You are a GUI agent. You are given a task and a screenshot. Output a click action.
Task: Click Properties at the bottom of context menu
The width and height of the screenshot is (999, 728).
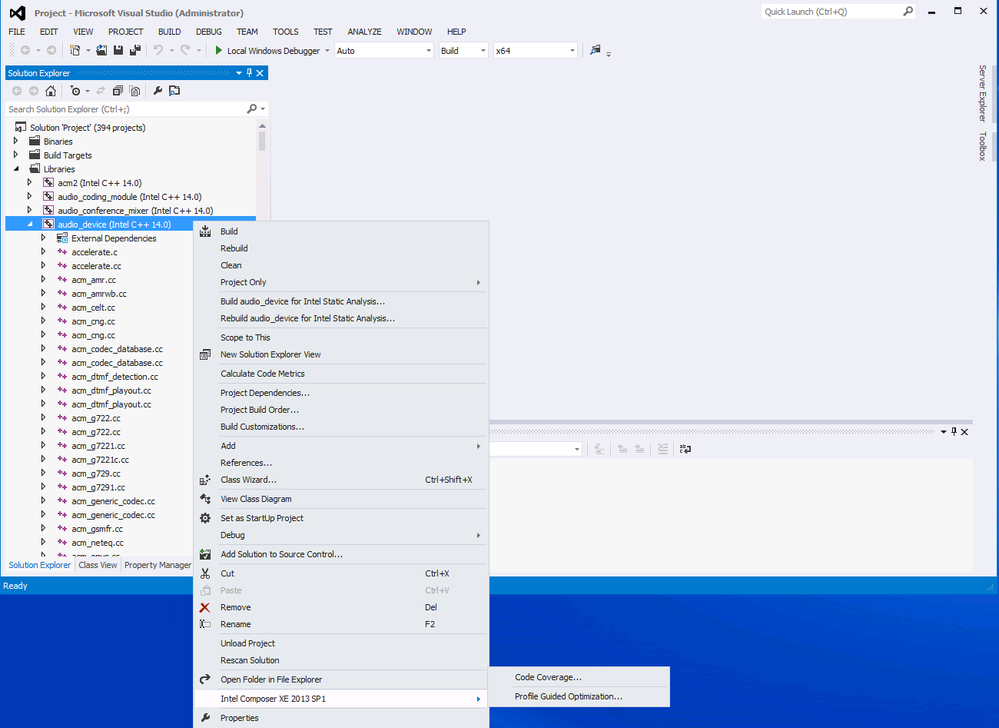pos(341,718)
